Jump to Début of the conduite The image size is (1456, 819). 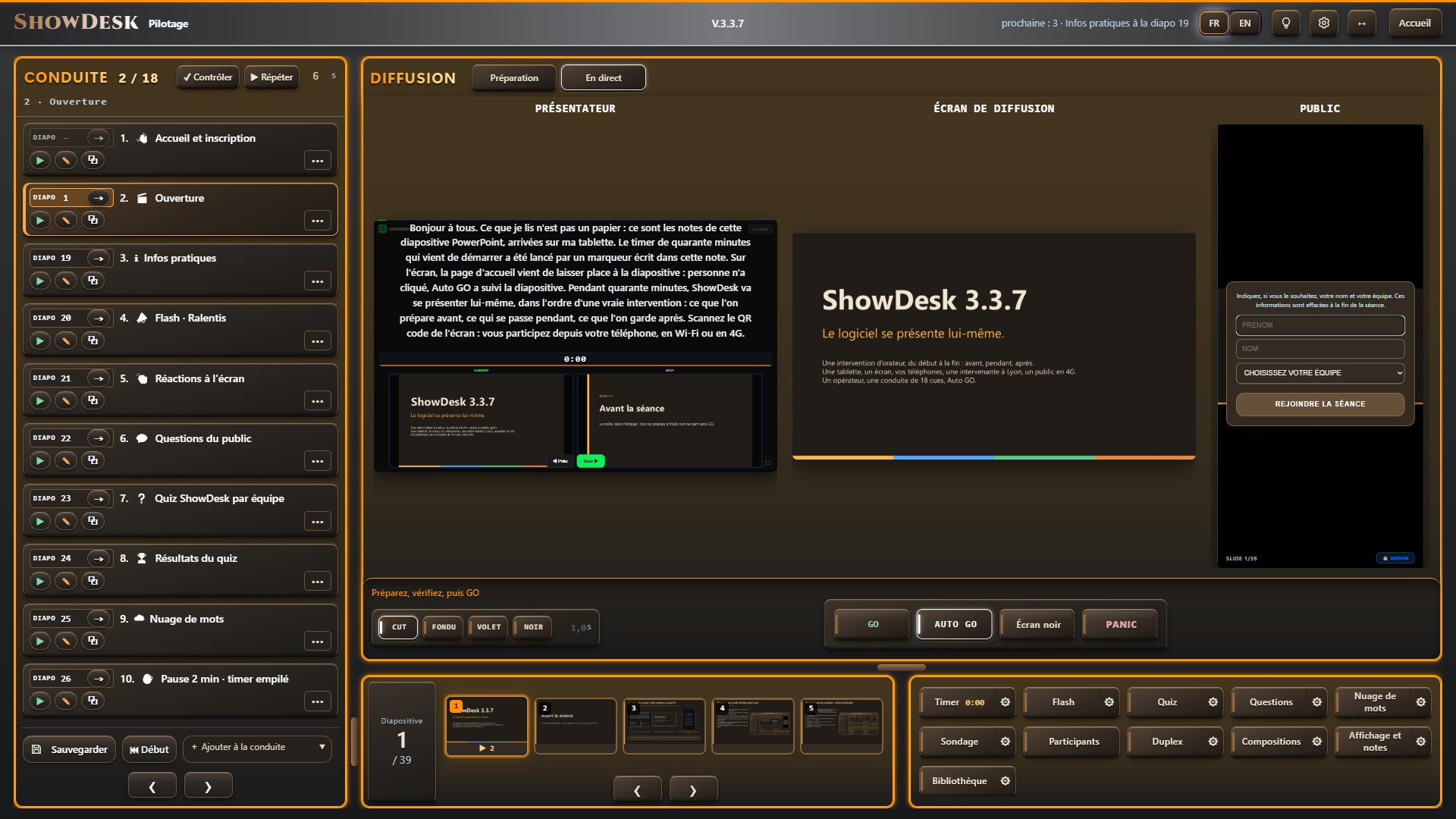coord(149,749)
